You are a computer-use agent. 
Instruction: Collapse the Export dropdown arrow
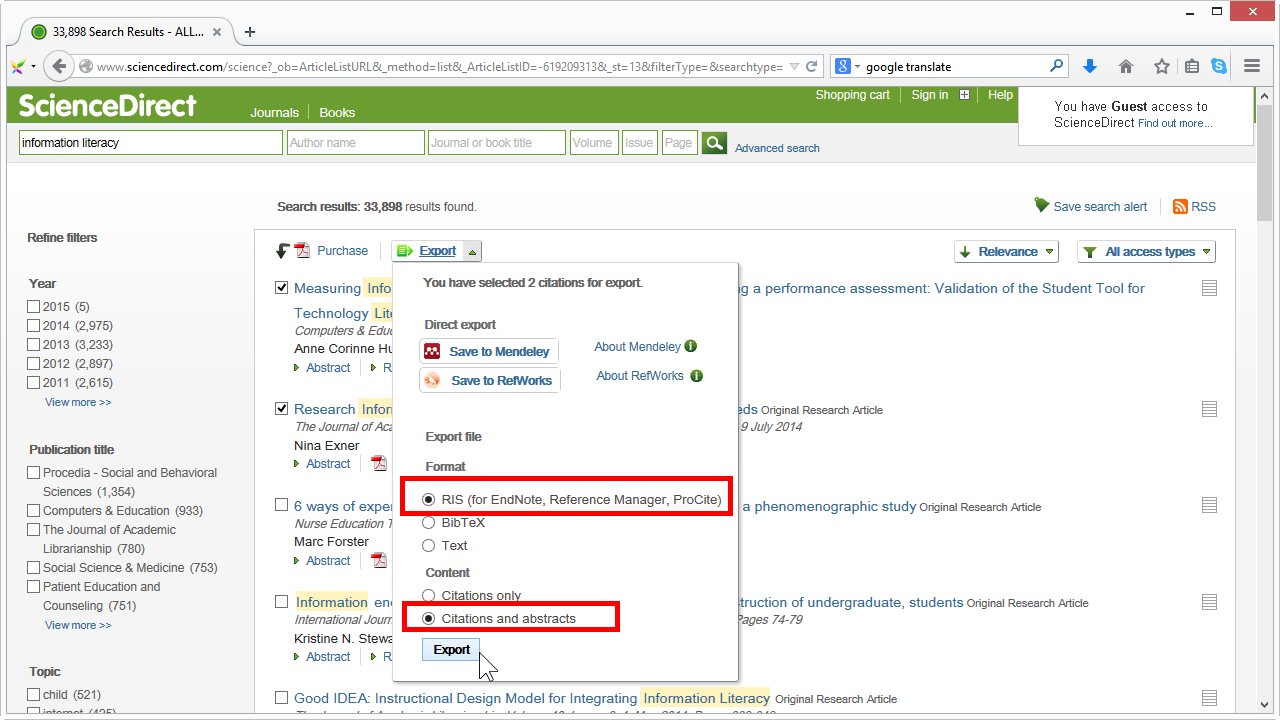[472, 251]
